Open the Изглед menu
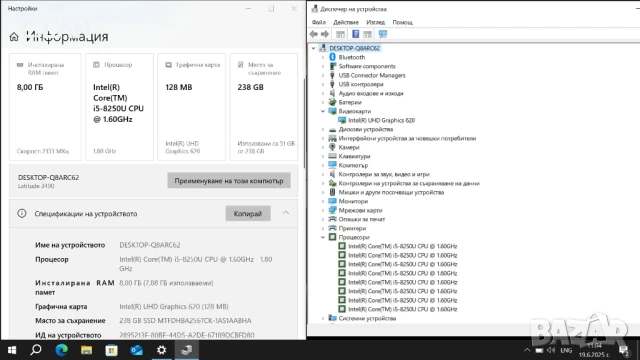 [x=376, y=22]
